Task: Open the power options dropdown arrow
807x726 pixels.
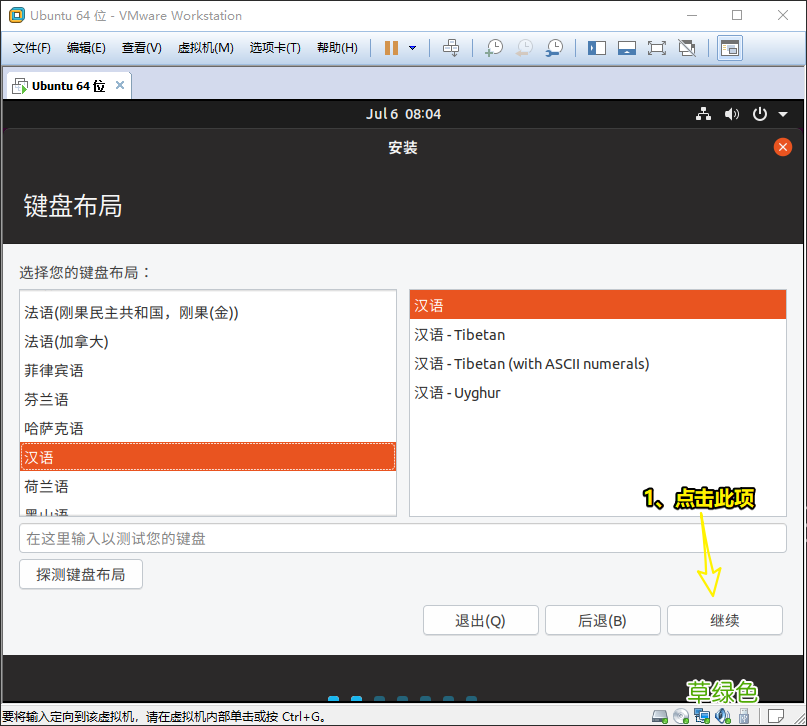Action: 412,48
